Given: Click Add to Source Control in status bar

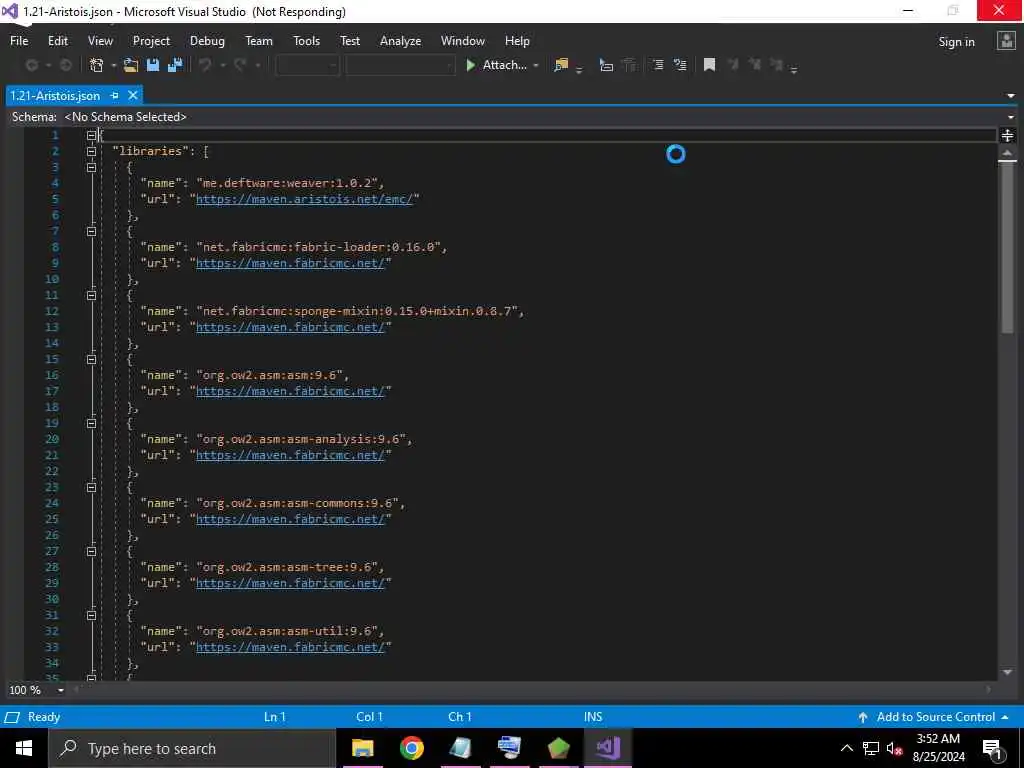Looking at the screenshot, I should [934, 717].
